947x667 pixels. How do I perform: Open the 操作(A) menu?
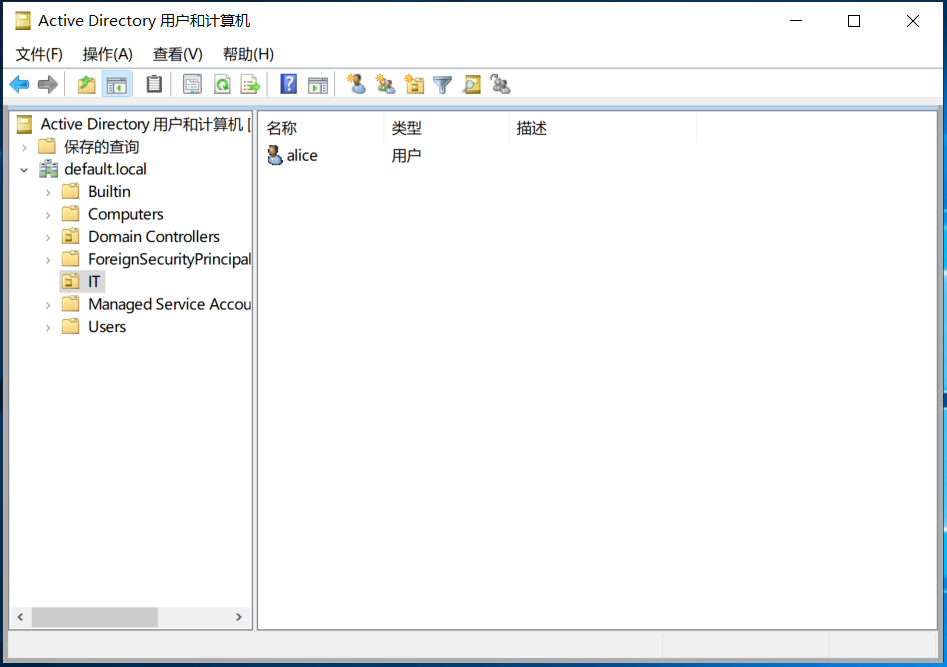coord(107,54)
